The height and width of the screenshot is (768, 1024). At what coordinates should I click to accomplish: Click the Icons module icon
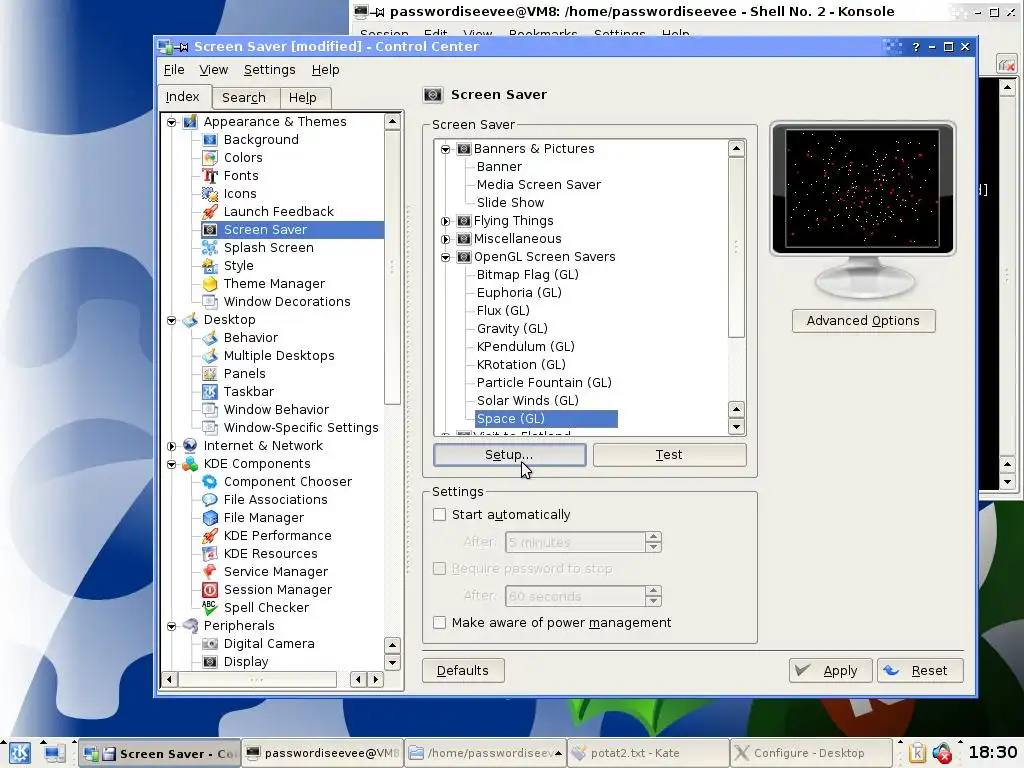(210, 194)
